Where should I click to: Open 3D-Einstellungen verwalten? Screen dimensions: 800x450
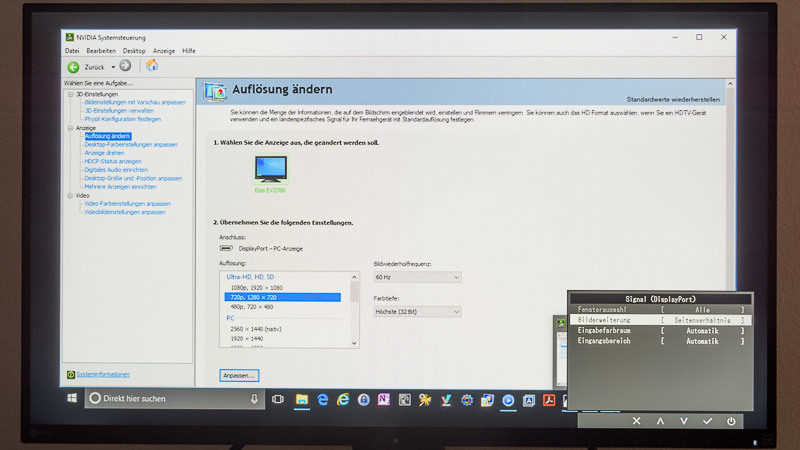point(119,111)
